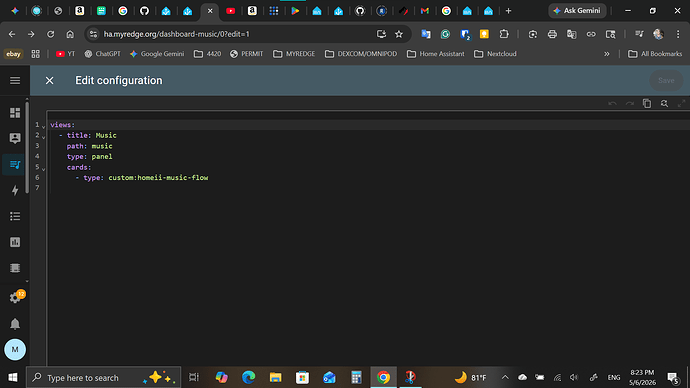The image size is (690, 388).
Task: Collapse the title Music block at line 2
Action: click(x=44, y=136)
